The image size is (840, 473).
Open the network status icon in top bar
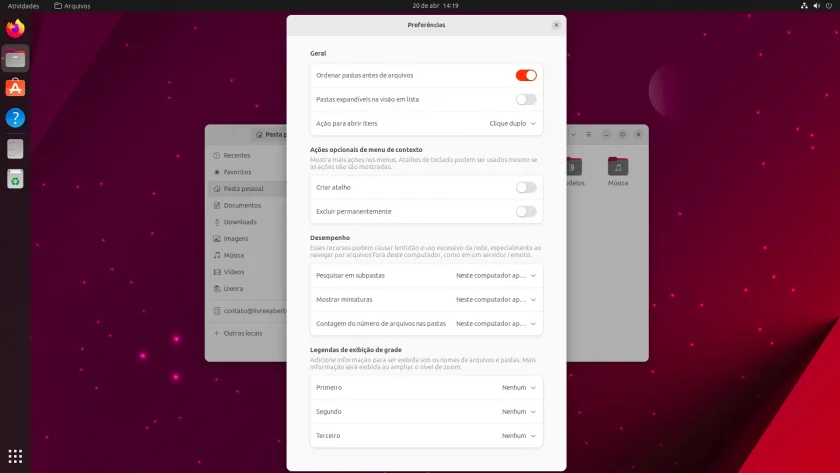coord(804,6)
